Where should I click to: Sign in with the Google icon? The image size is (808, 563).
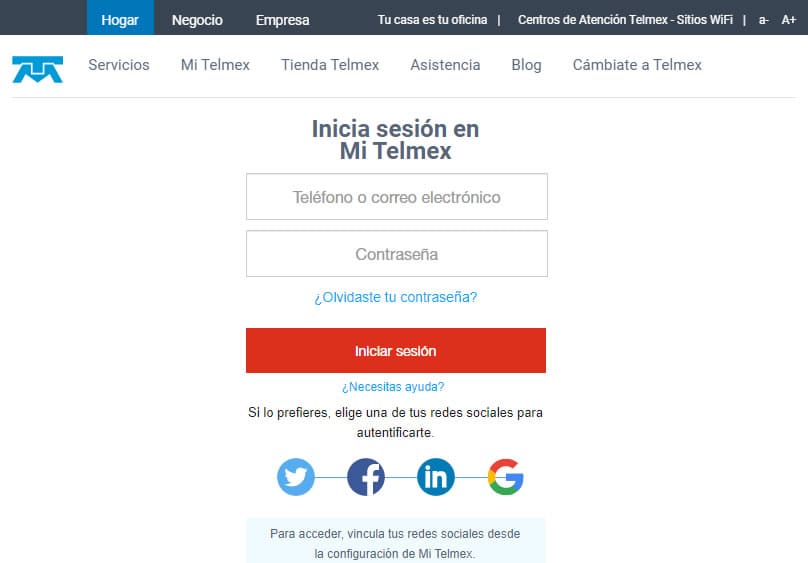click(506, 477)
